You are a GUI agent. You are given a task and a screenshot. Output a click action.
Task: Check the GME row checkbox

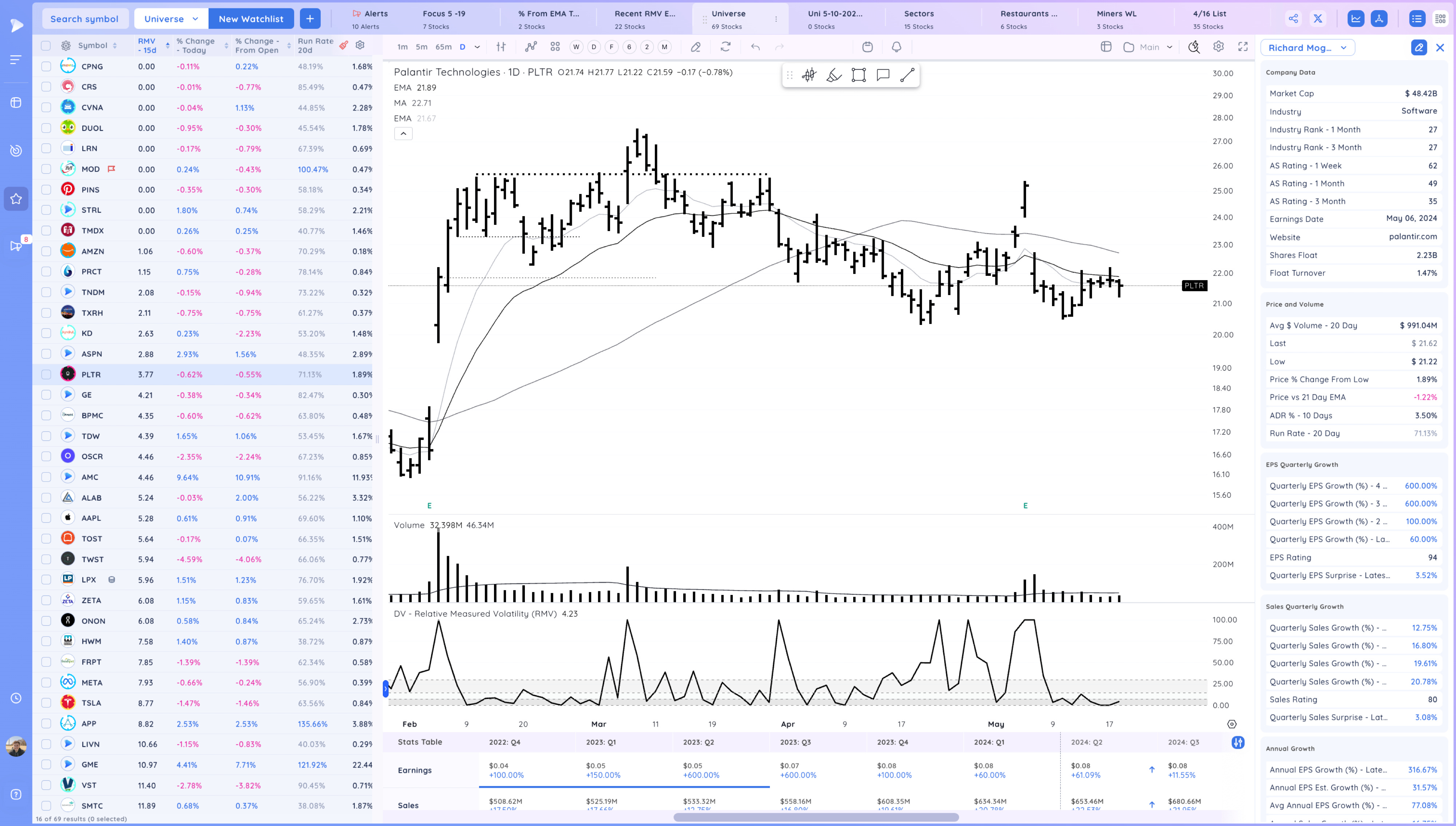[46, 765]
